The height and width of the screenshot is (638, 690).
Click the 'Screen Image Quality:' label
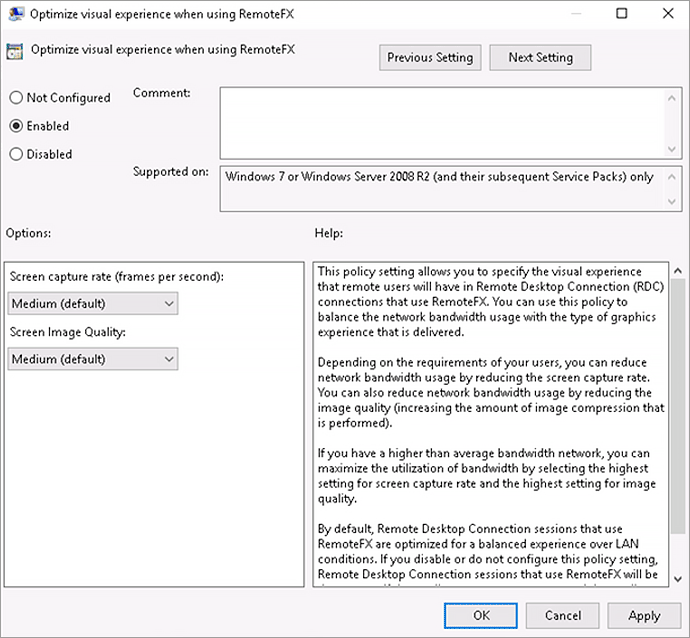point(67,332)
